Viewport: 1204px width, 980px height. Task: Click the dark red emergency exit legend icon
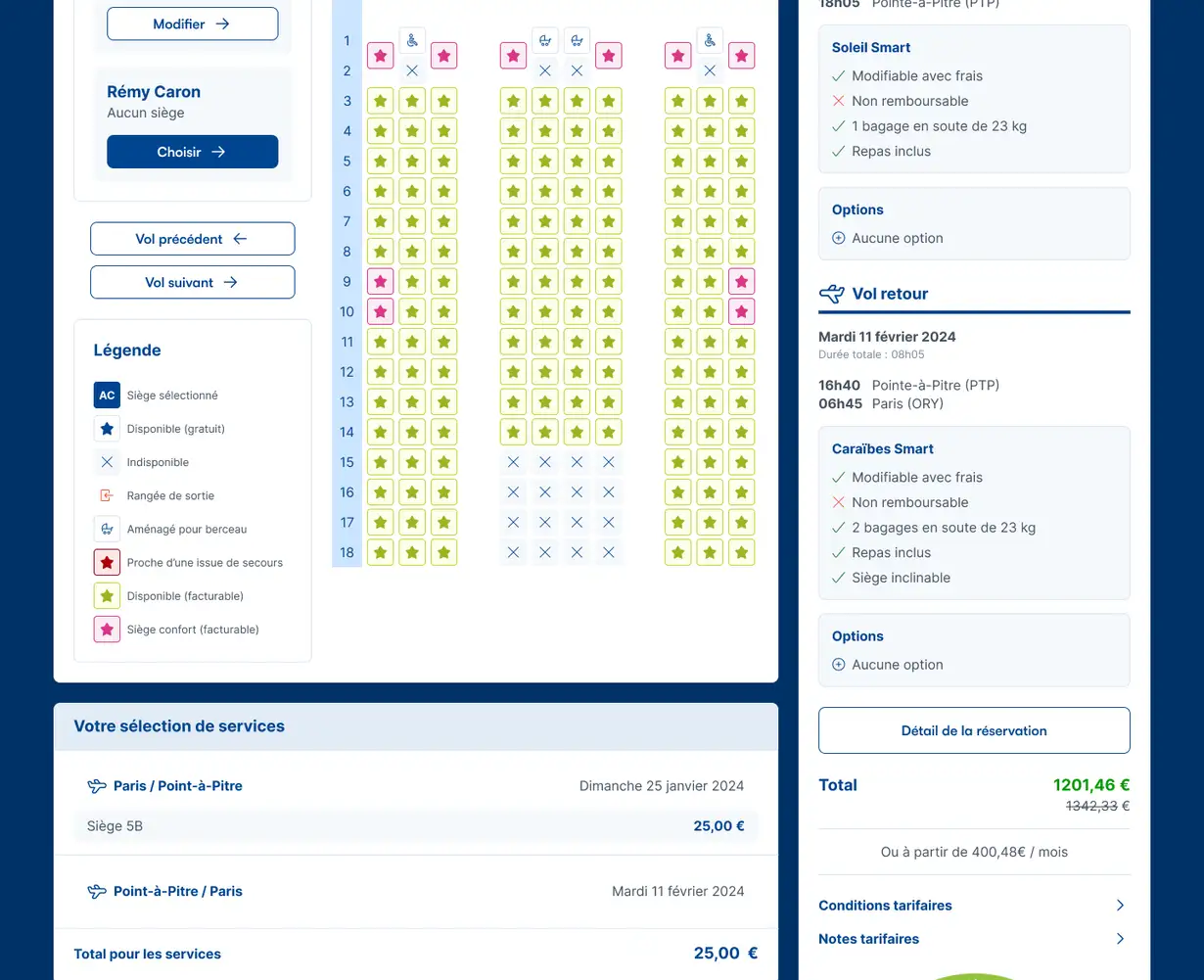(x=107, y=562)
